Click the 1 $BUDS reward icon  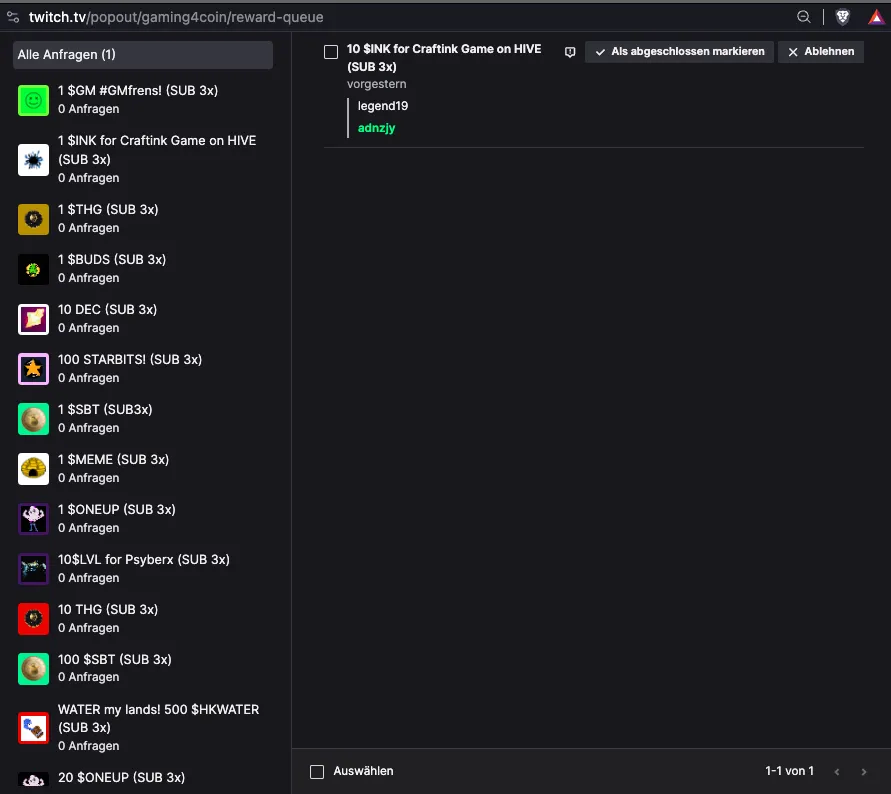click(x=33, y=269)
